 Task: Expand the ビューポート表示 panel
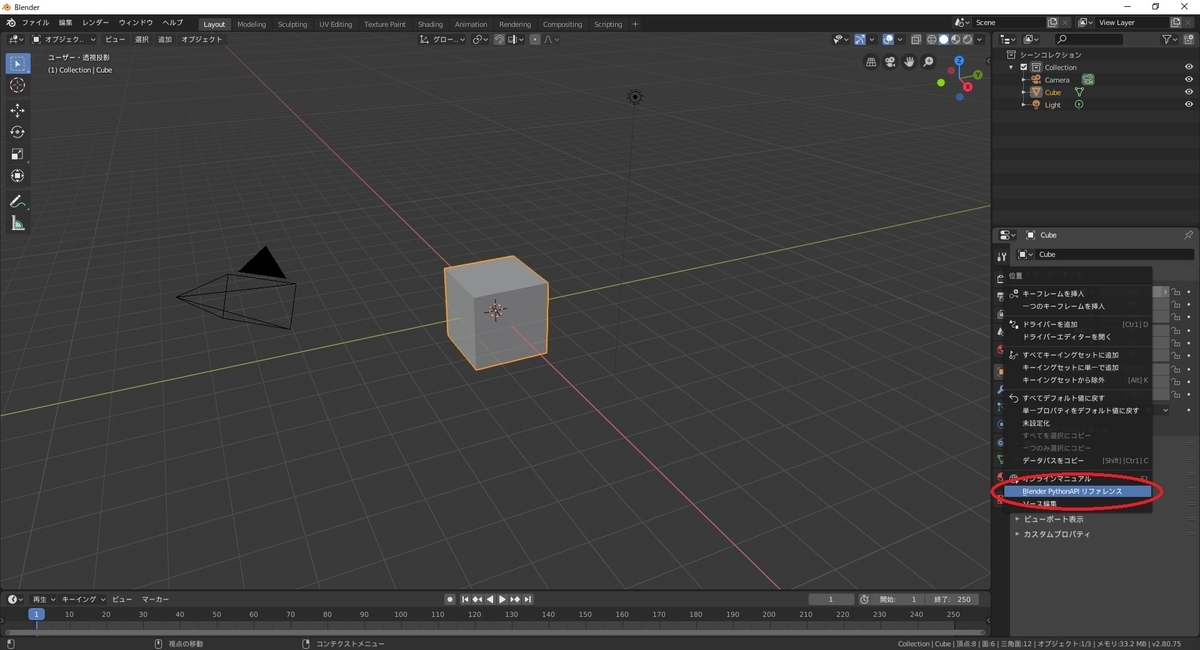pyautogui.click(x=1053, y=519)
